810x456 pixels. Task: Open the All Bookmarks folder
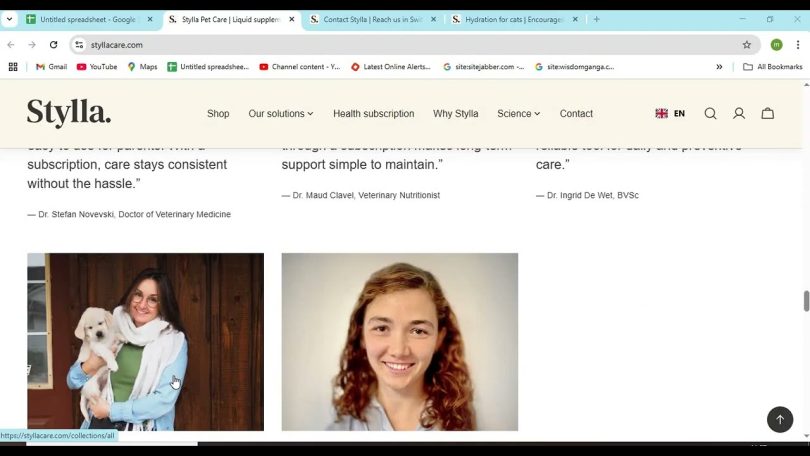coord(772,67)
